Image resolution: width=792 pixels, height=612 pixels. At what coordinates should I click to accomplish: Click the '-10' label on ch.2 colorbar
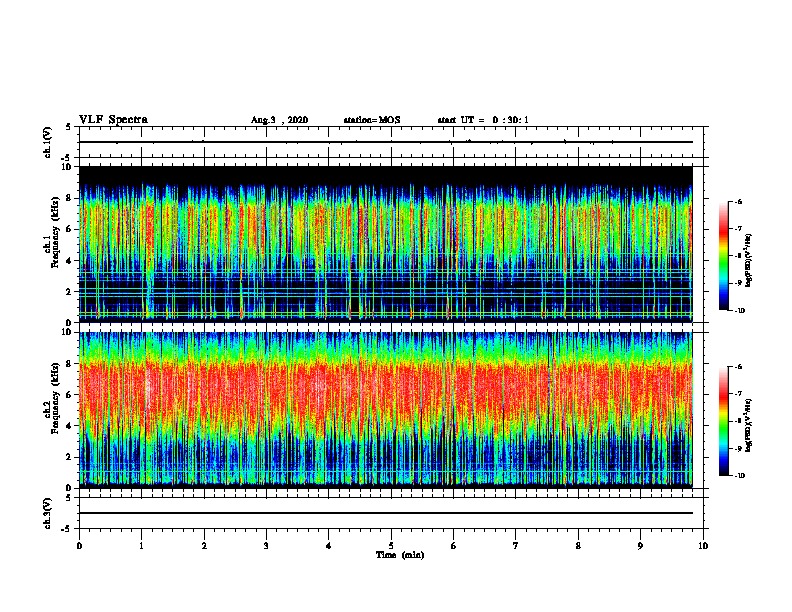739,476
